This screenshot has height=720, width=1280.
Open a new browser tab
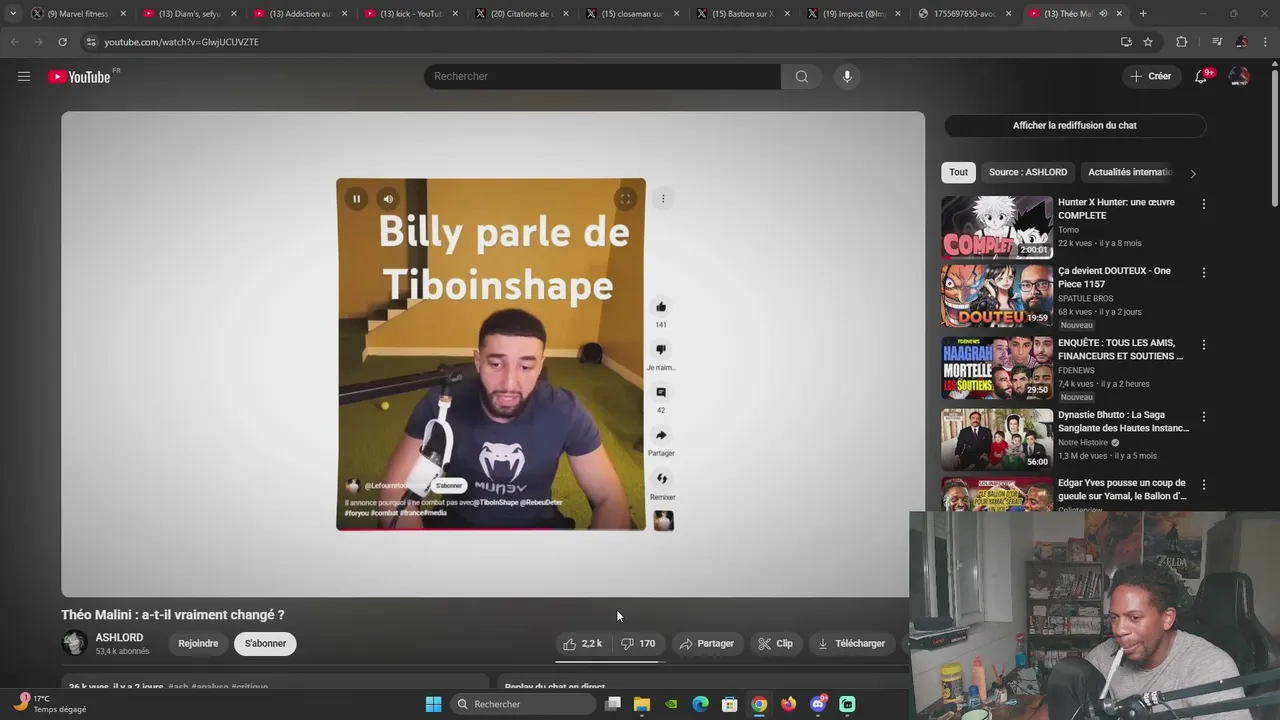(x=1143, y=13)
